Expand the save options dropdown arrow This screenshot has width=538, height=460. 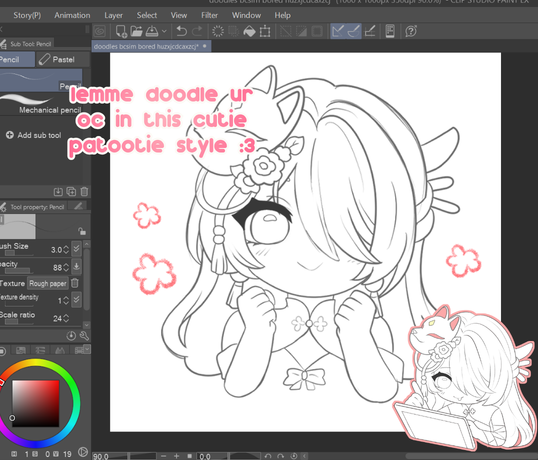[164, 32]
